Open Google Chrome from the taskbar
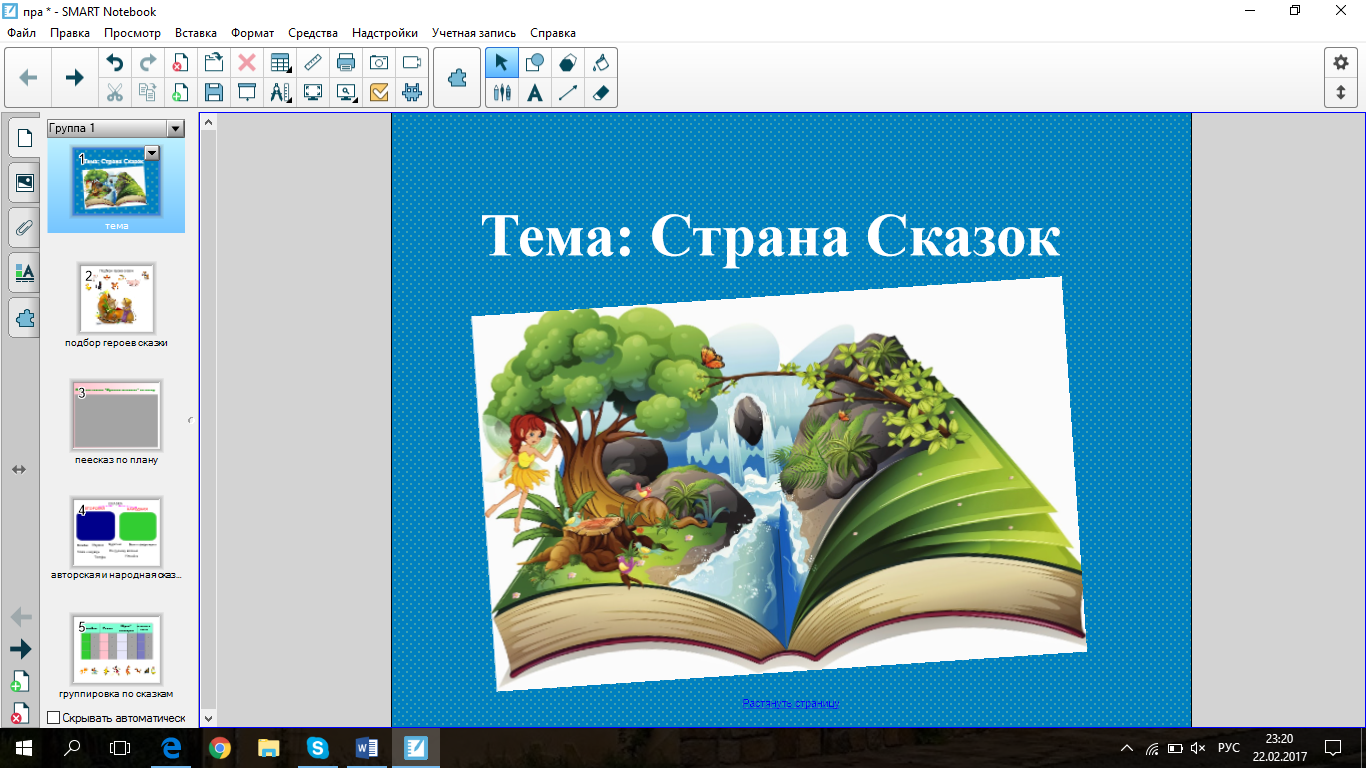Screen dimensions: 1366x768 [220, 747]
